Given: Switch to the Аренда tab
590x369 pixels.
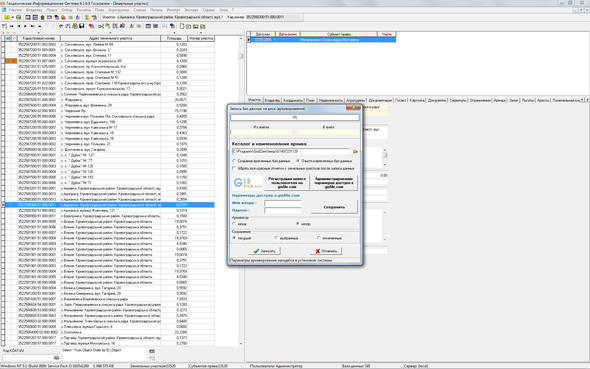Looking at the screenshot, I should pos(500,100).
